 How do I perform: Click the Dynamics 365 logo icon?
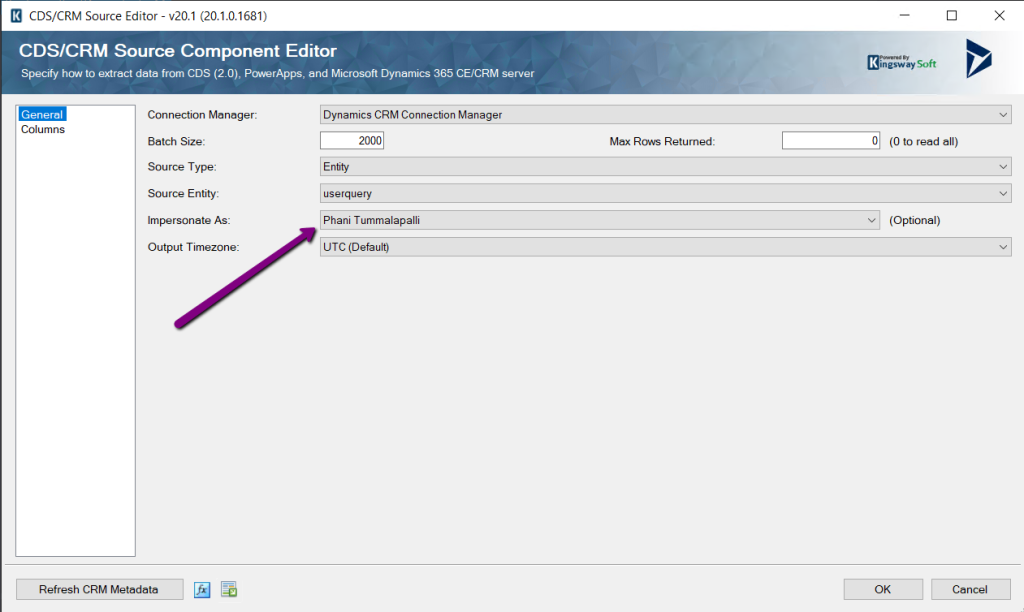[x=977, y=59]
